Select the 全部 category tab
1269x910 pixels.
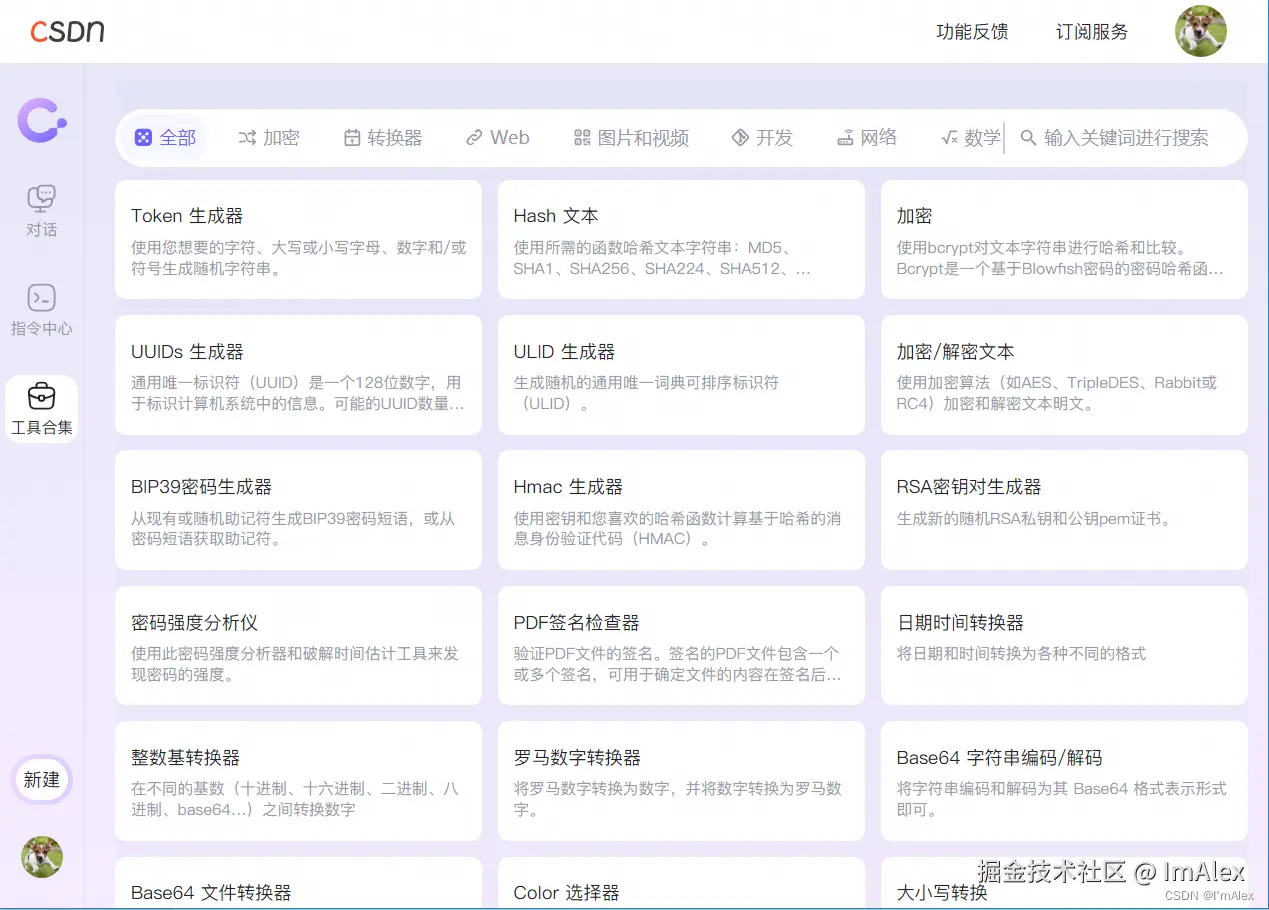[165, 138]
